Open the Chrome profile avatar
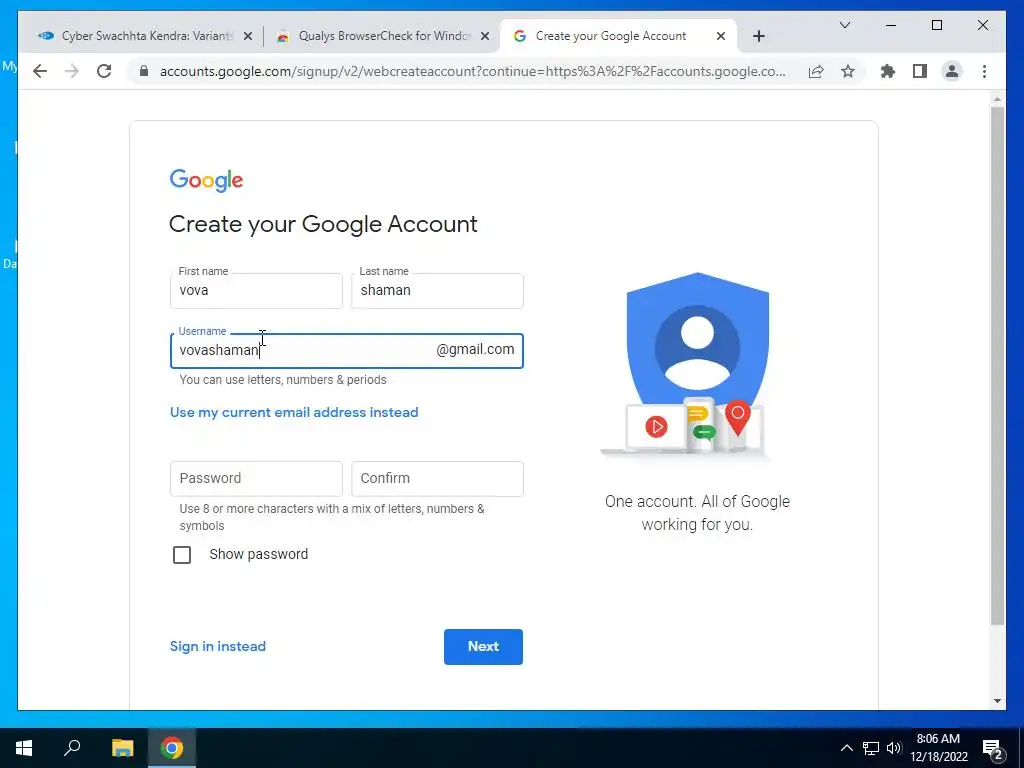 952,71
